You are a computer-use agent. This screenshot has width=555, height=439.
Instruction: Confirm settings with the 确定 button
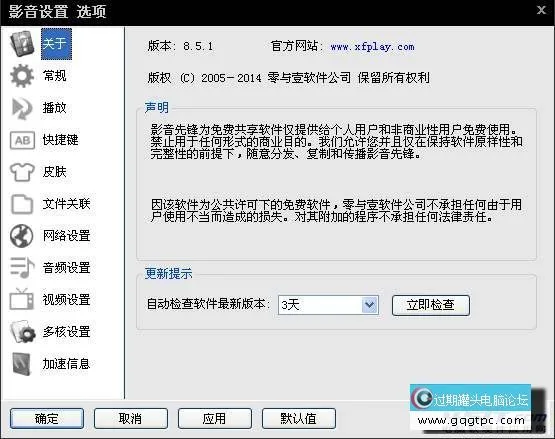[x=47, y=418]
